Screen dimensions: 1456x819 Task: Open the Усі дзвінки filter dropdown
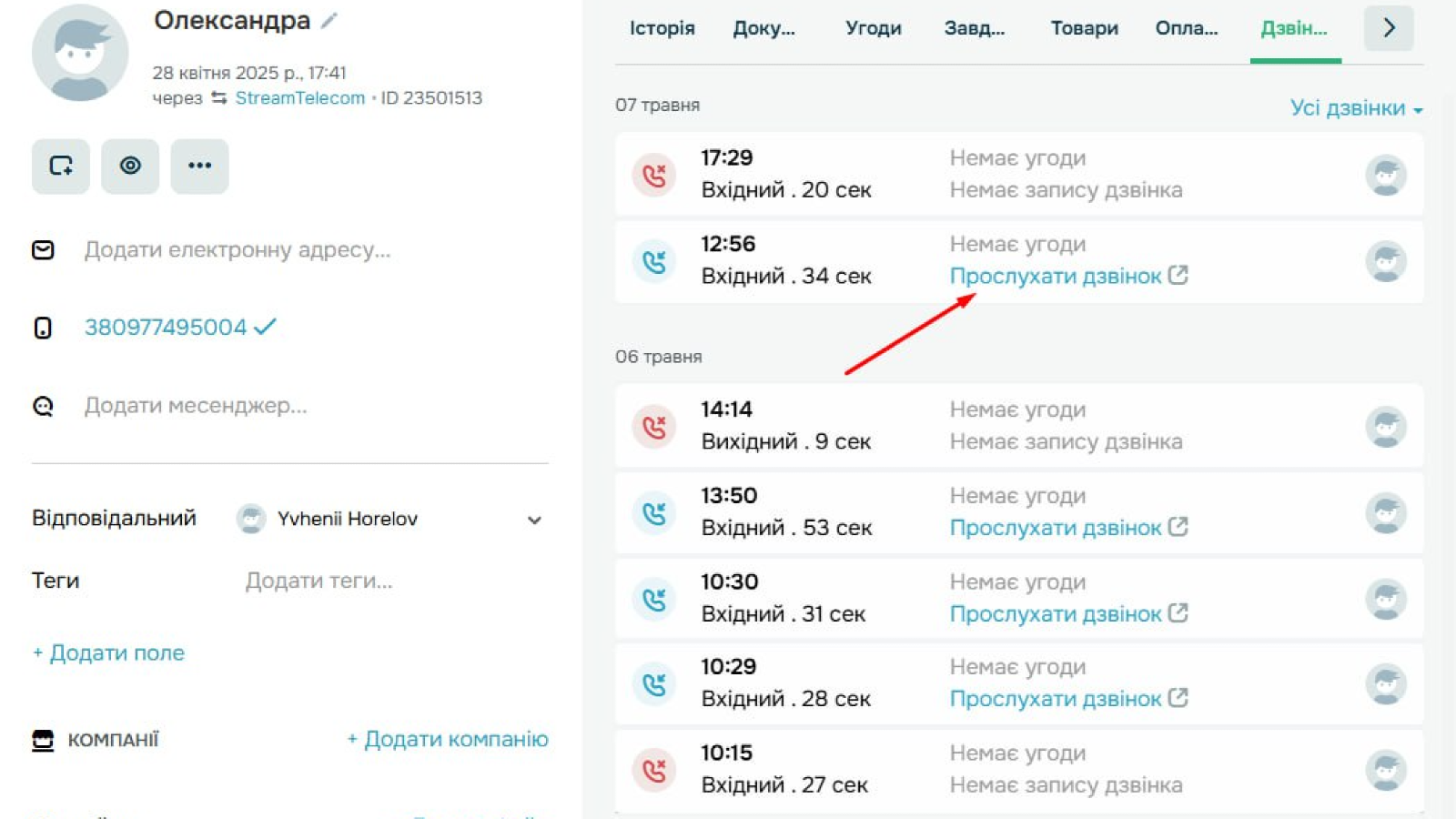coord(1355,108)
